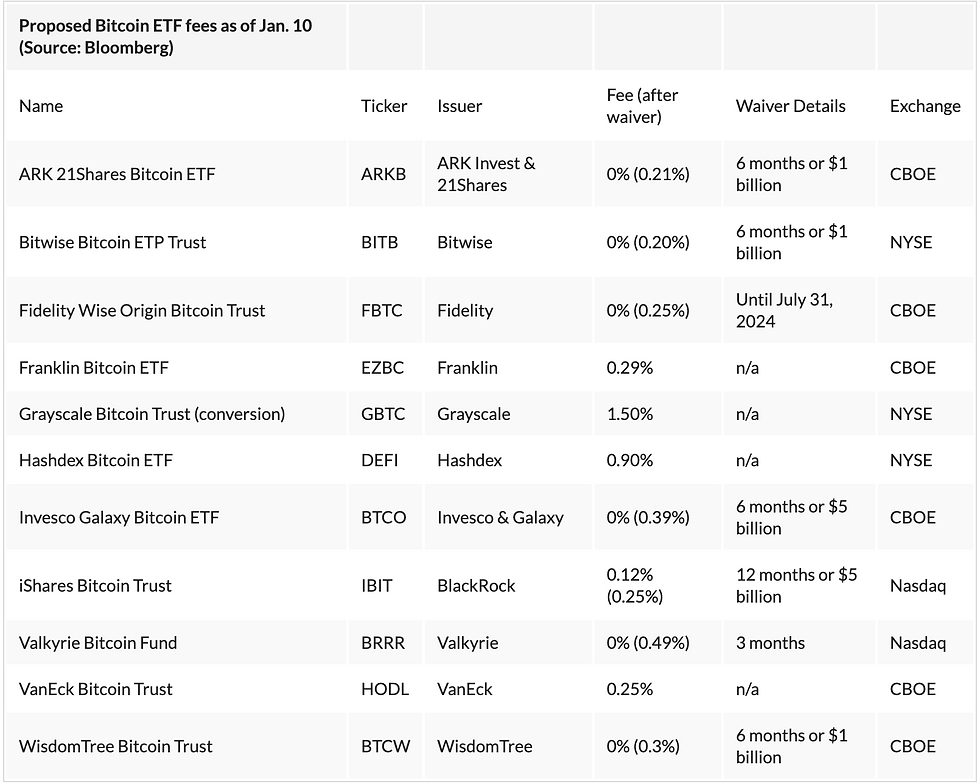This screenshot has height=784, width=980.
Task: Select the BITB ticker cell
Action: [x=379, y=242]
